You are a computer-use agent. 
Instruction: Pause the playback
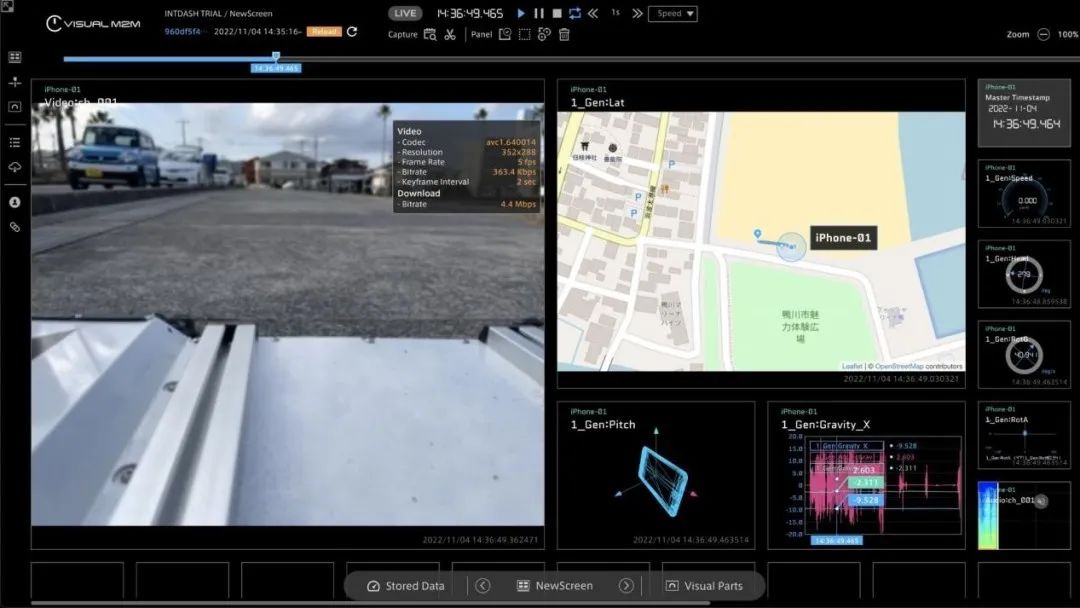tap(539, 14)
